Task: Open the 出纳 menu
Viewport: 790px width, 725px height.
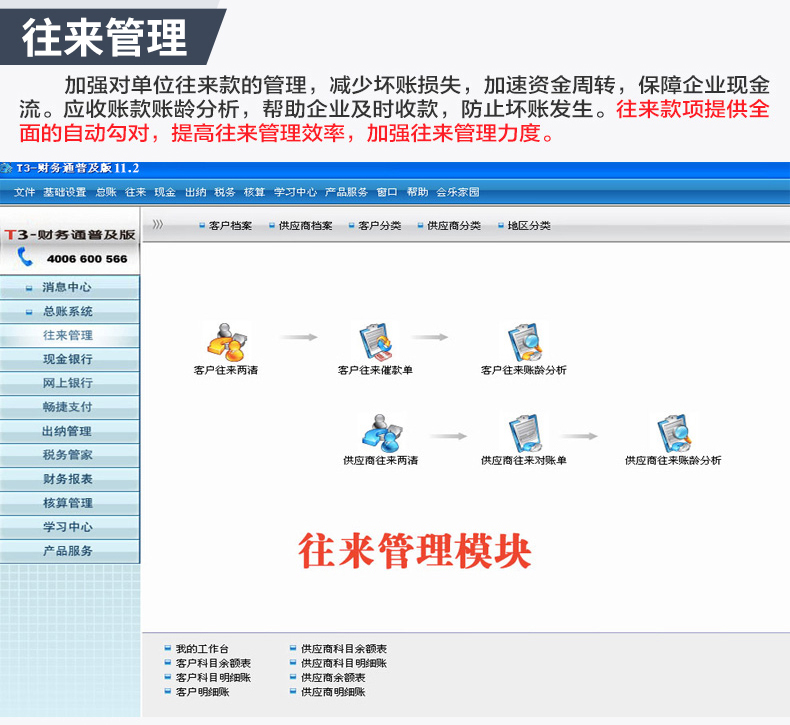Action: pyautogui.click(x=195, y=192)
